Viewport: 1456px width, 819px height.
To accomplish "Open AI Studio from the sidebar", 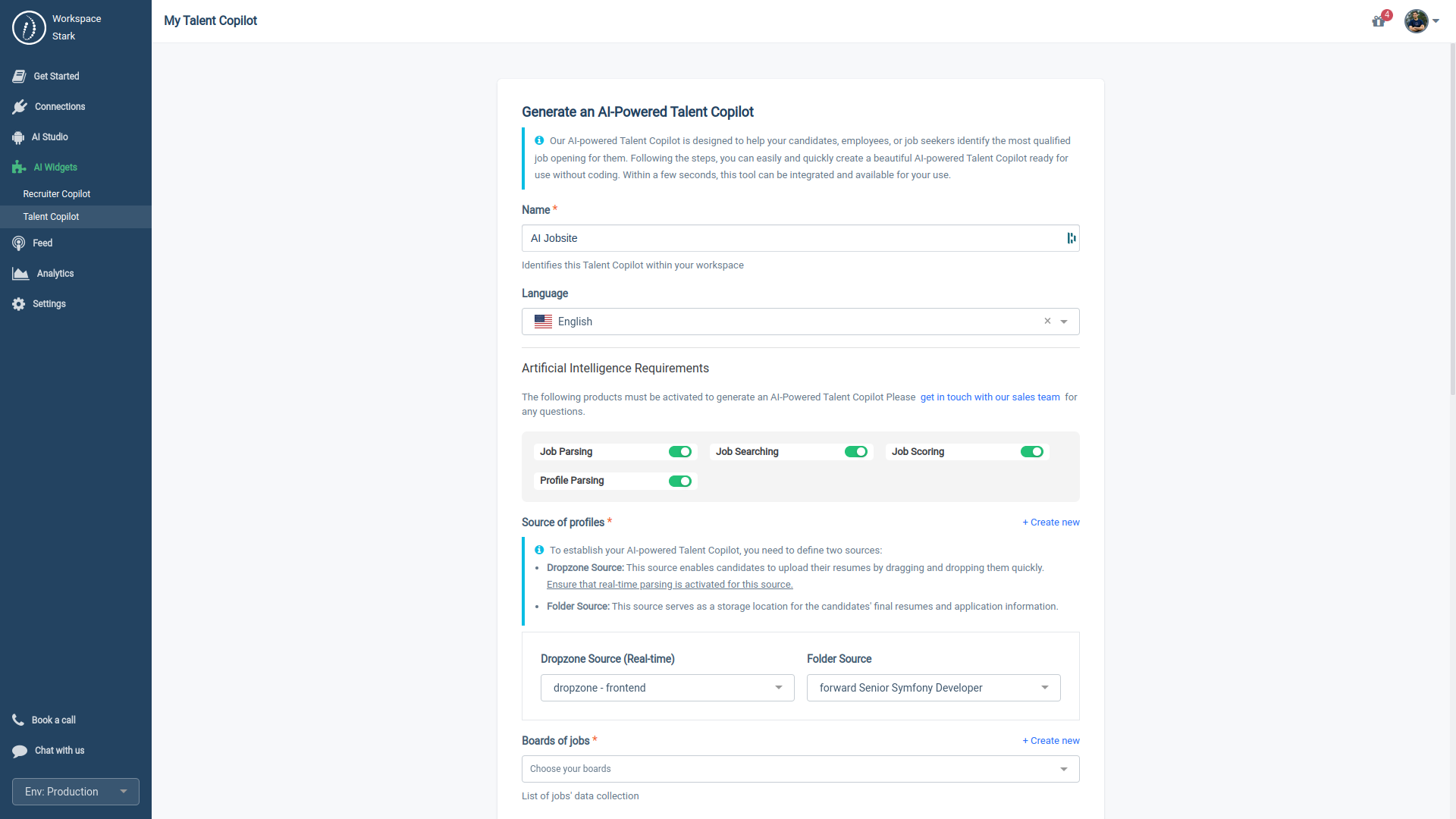I will pos(50,136).
